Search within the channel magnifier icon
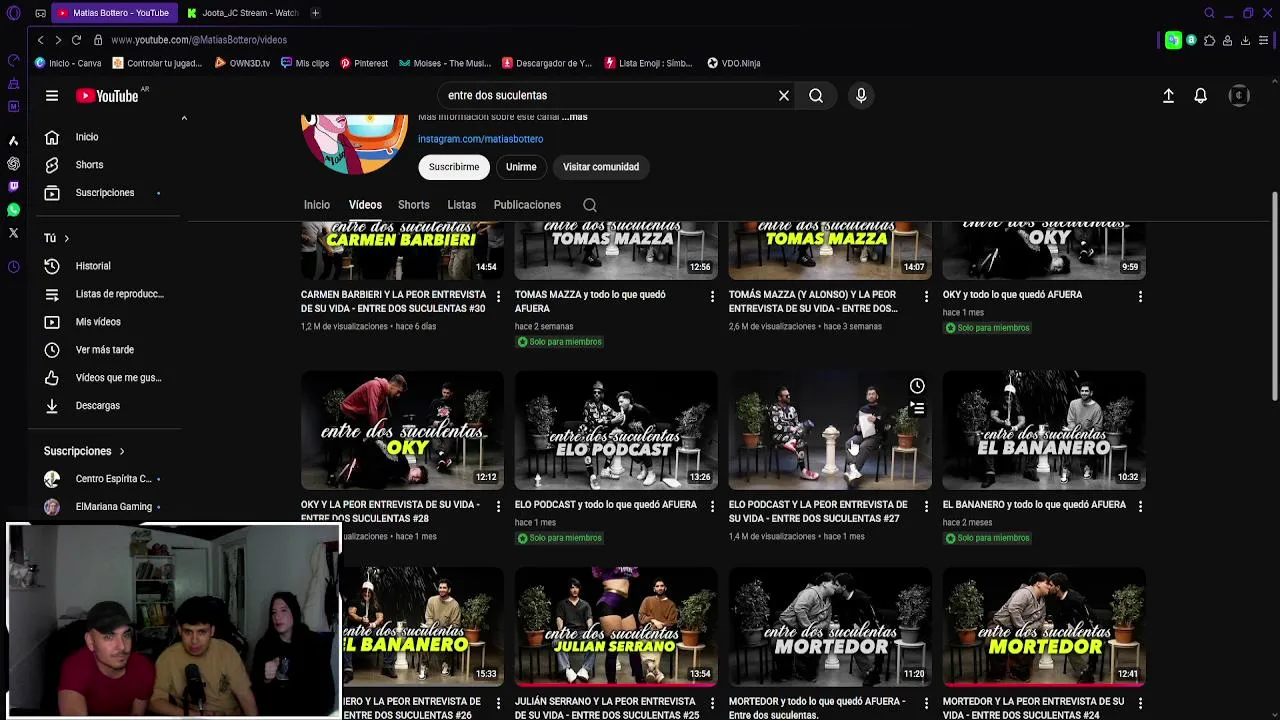1280x720 pixels. 590,205
